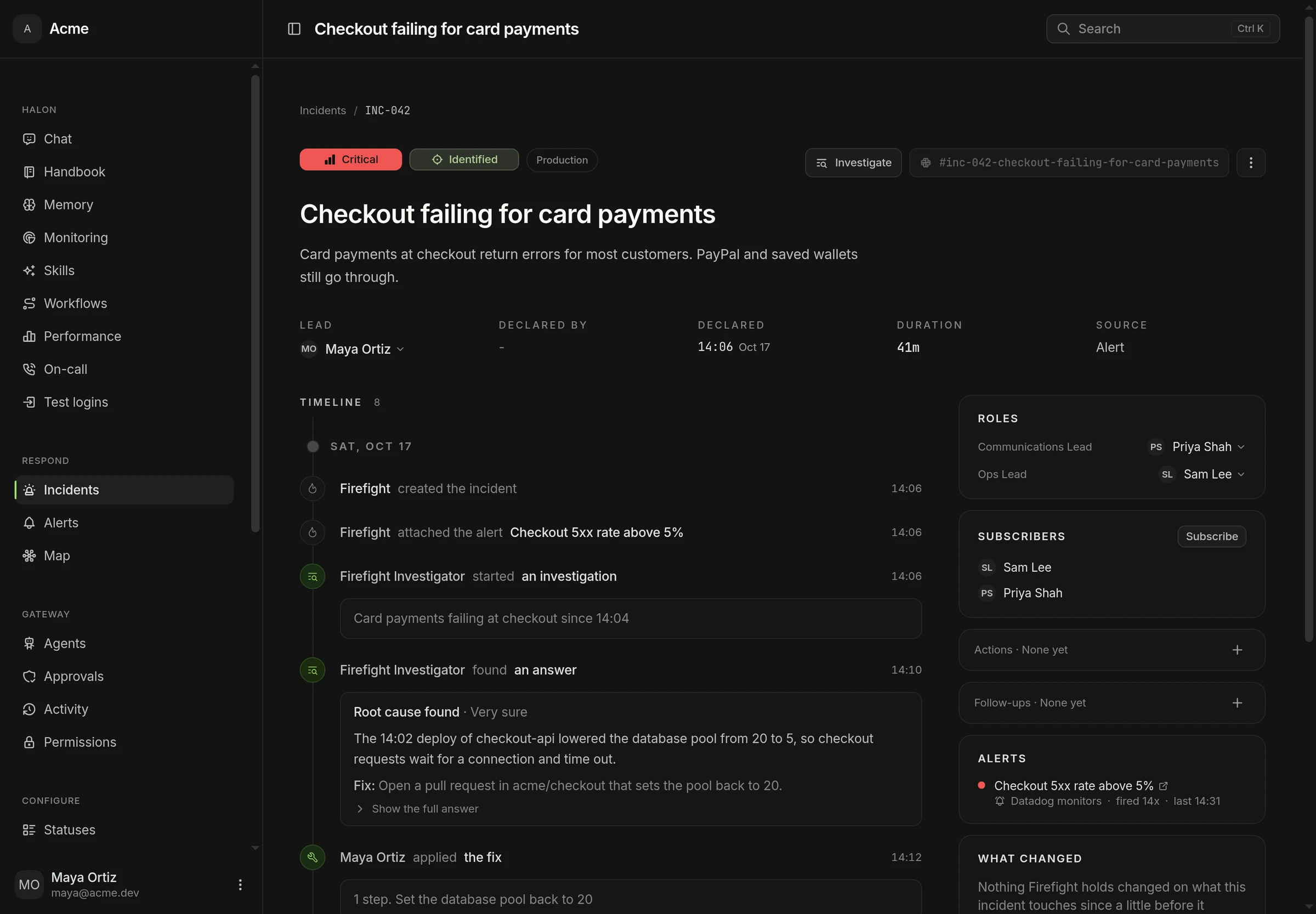Screen dimensions: 1316x914
Task: Select Incidents in the sidebar
Action: click(x=124, y=490)
